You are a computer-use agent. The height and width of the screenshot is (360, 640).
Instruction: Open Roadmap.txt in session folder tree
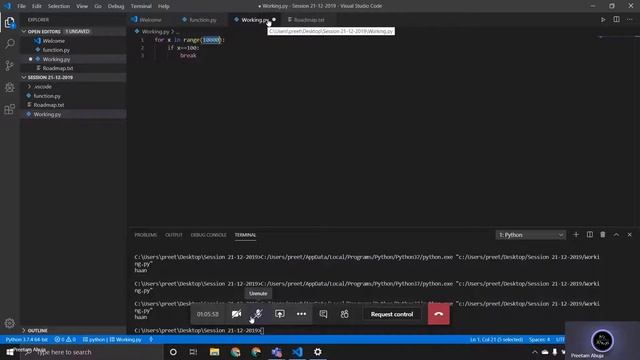click(73, 105)
